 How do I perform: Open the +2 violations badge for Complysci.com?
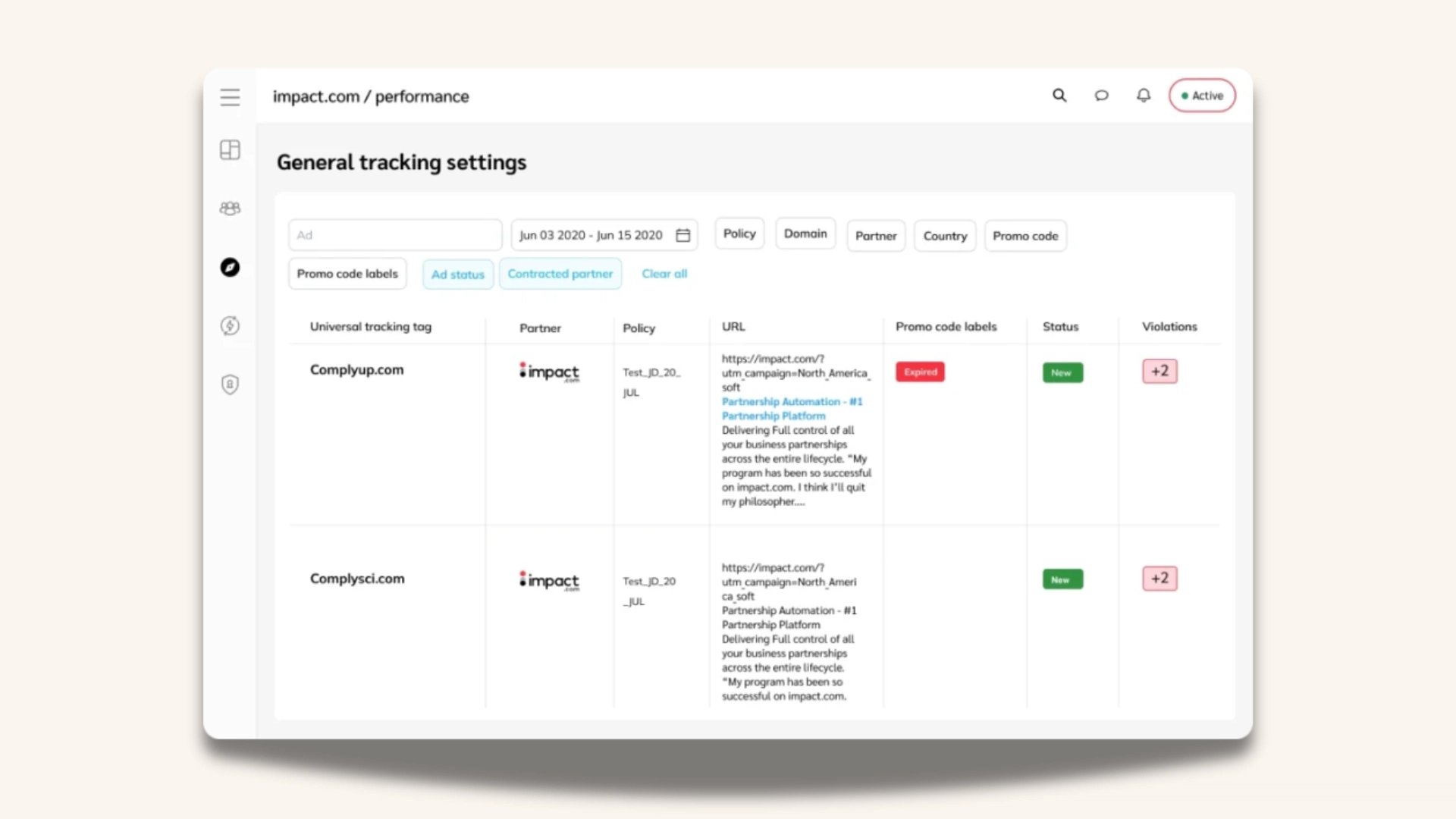coord(1159,578)
